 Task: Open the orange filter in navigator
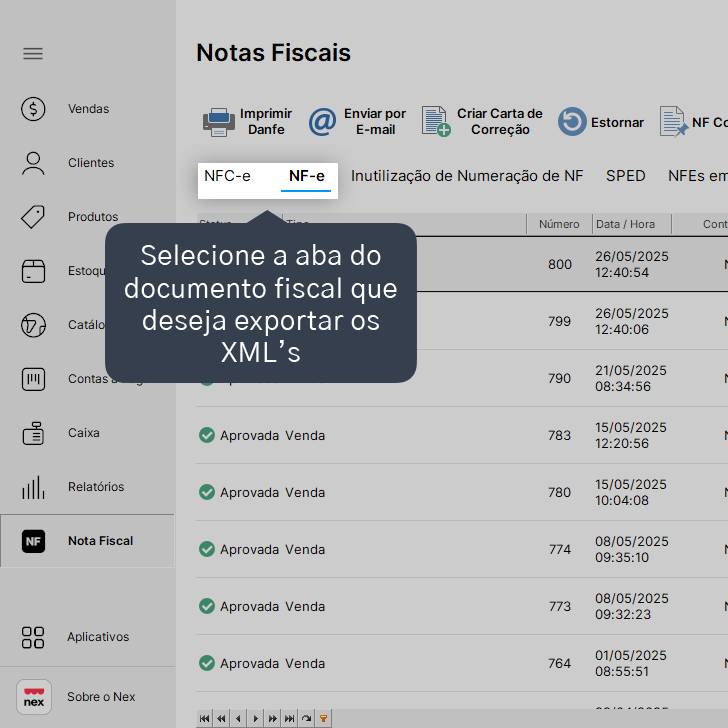(x=323, y=718)
